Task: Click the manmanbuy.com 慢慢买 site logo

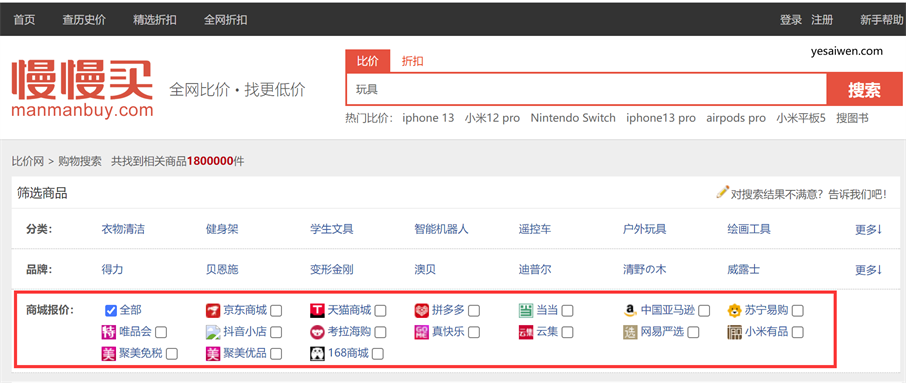Action: [81, 88]
